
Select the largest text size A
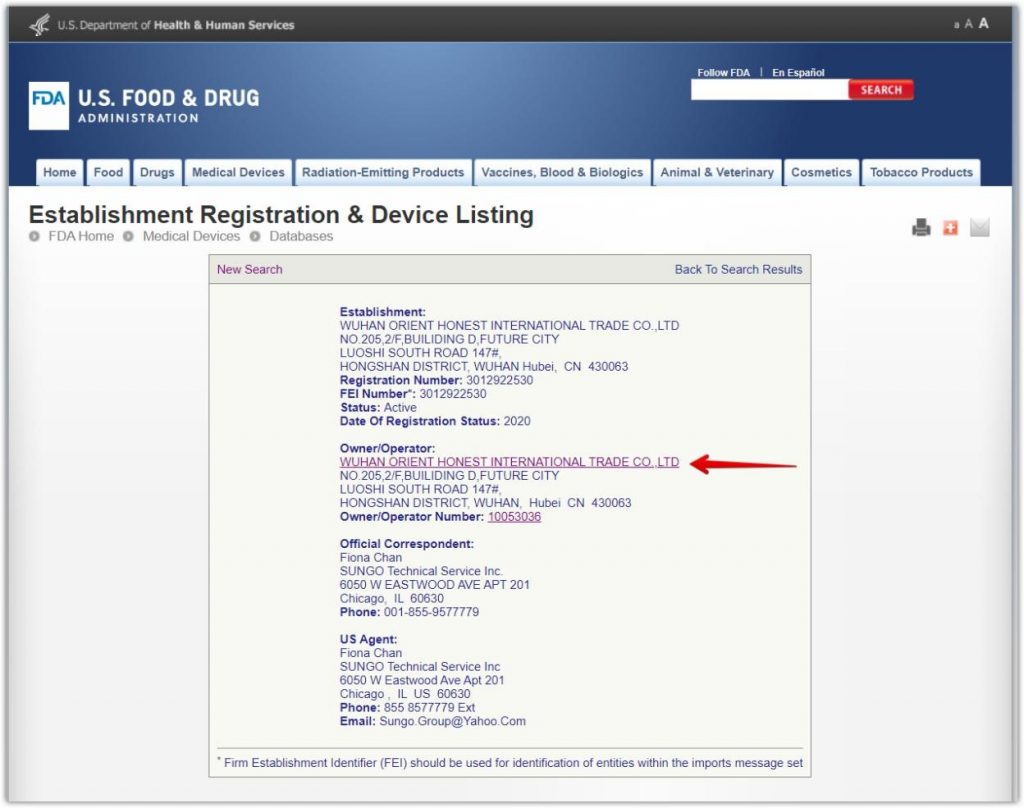tap(984, 24)
